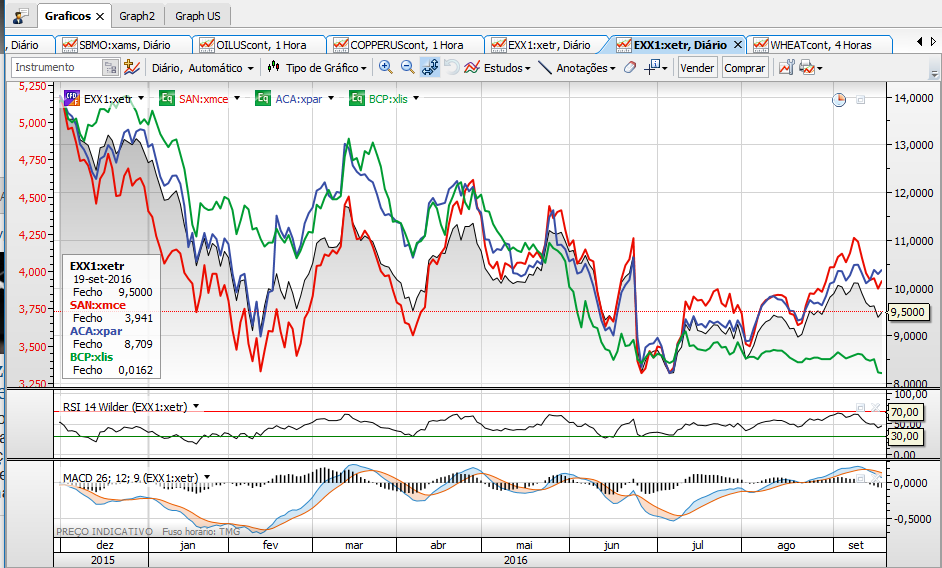Image resolution: width=942 pixels, height=568 pixels.
Task: Open the Anotações dropdown menu
Action: 577,68
